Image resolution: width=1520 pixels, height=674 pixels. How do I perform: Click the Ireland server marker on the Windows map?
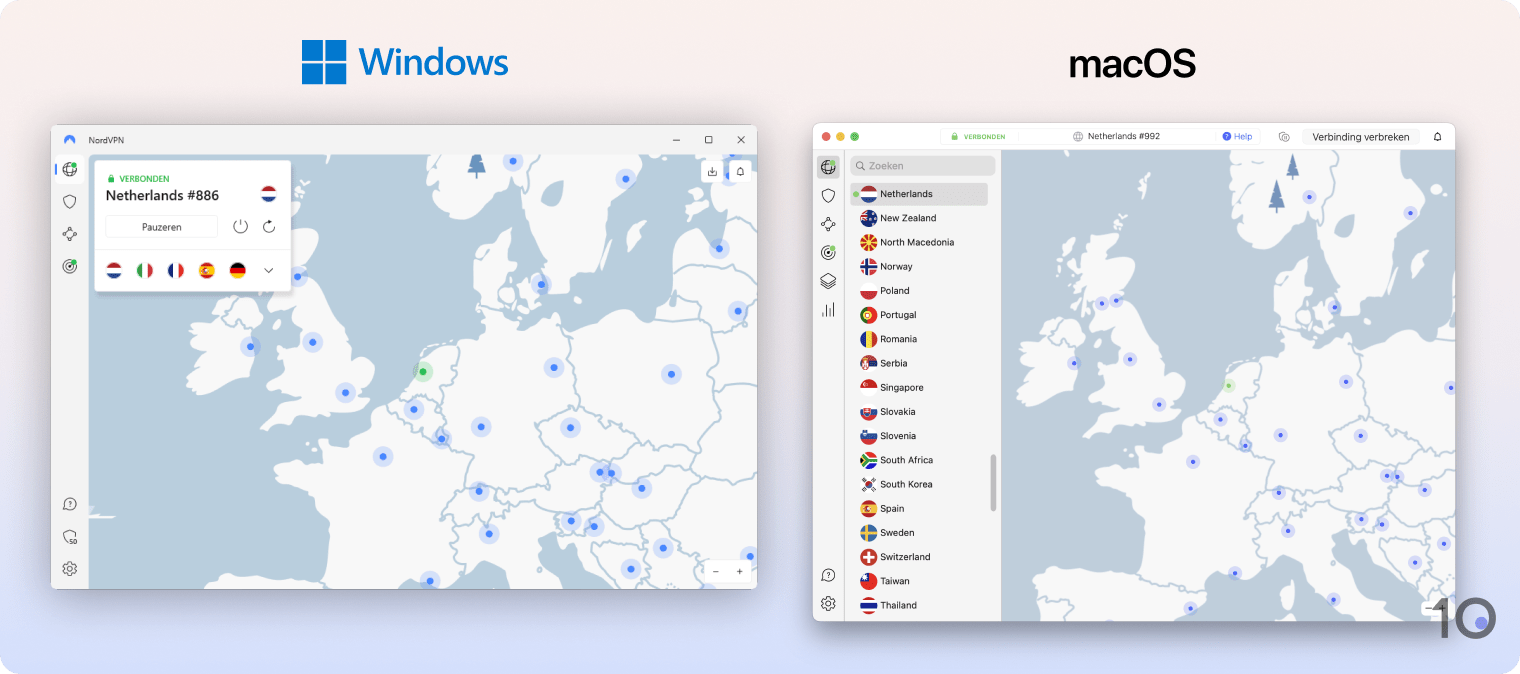point(250,347)
